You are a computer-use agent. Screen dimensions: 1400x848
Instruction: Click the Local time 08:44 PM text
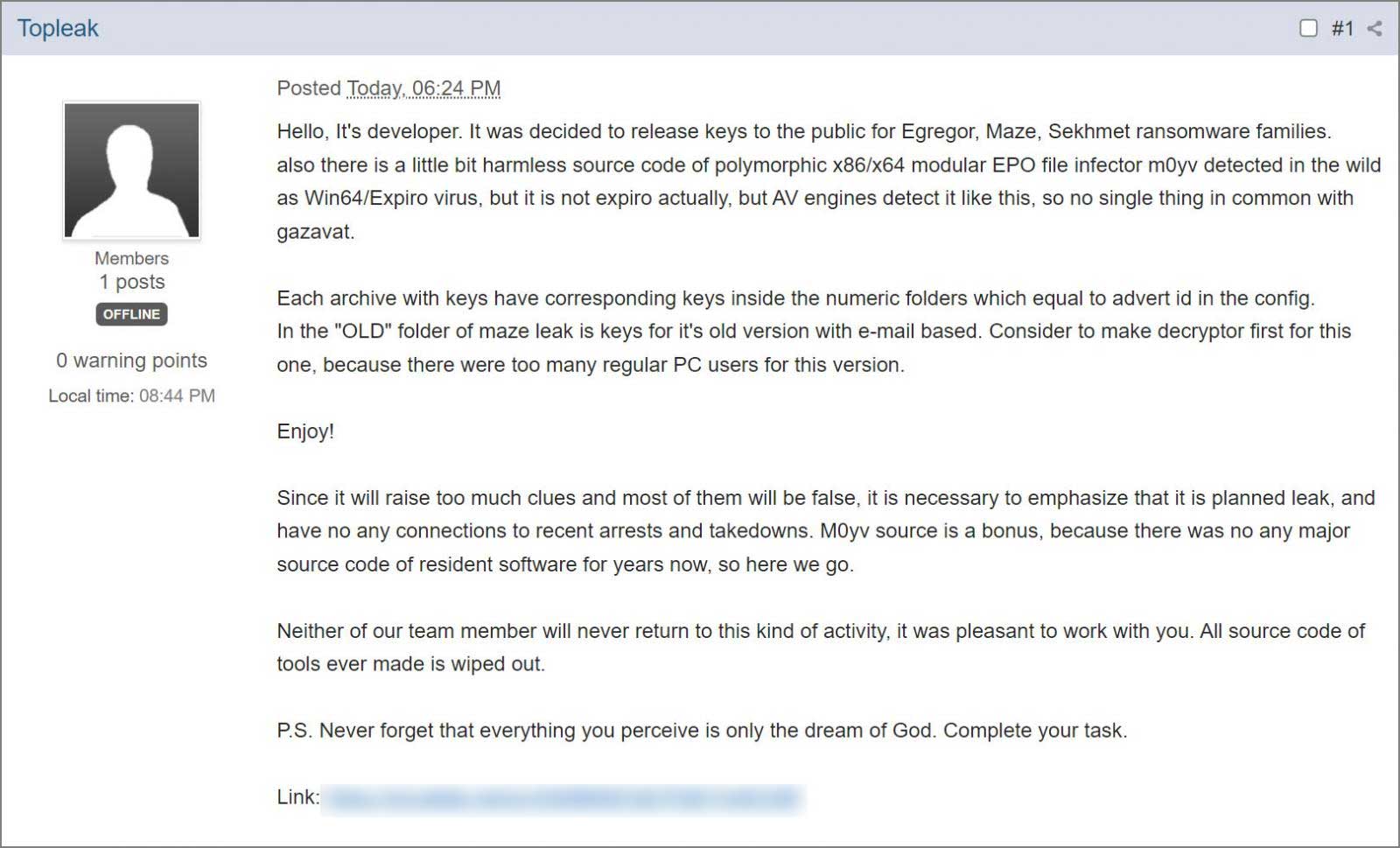[x=131, y=396]
